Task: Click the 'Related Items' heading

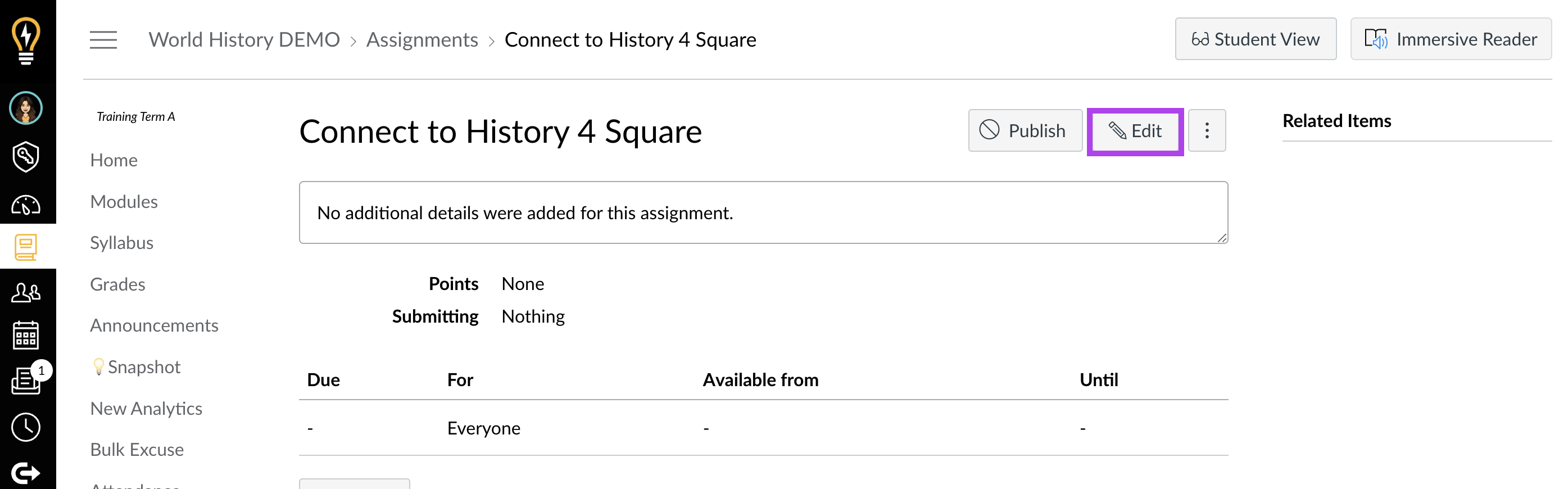Action: 1336,121
